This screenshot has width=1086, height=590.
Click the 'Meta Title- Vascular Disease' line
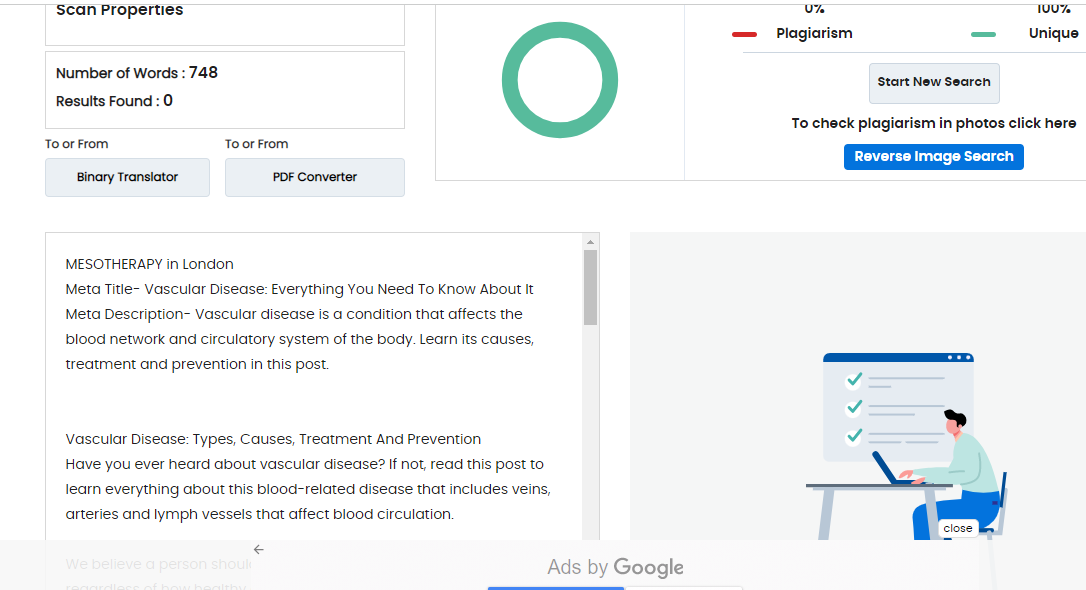299,289
